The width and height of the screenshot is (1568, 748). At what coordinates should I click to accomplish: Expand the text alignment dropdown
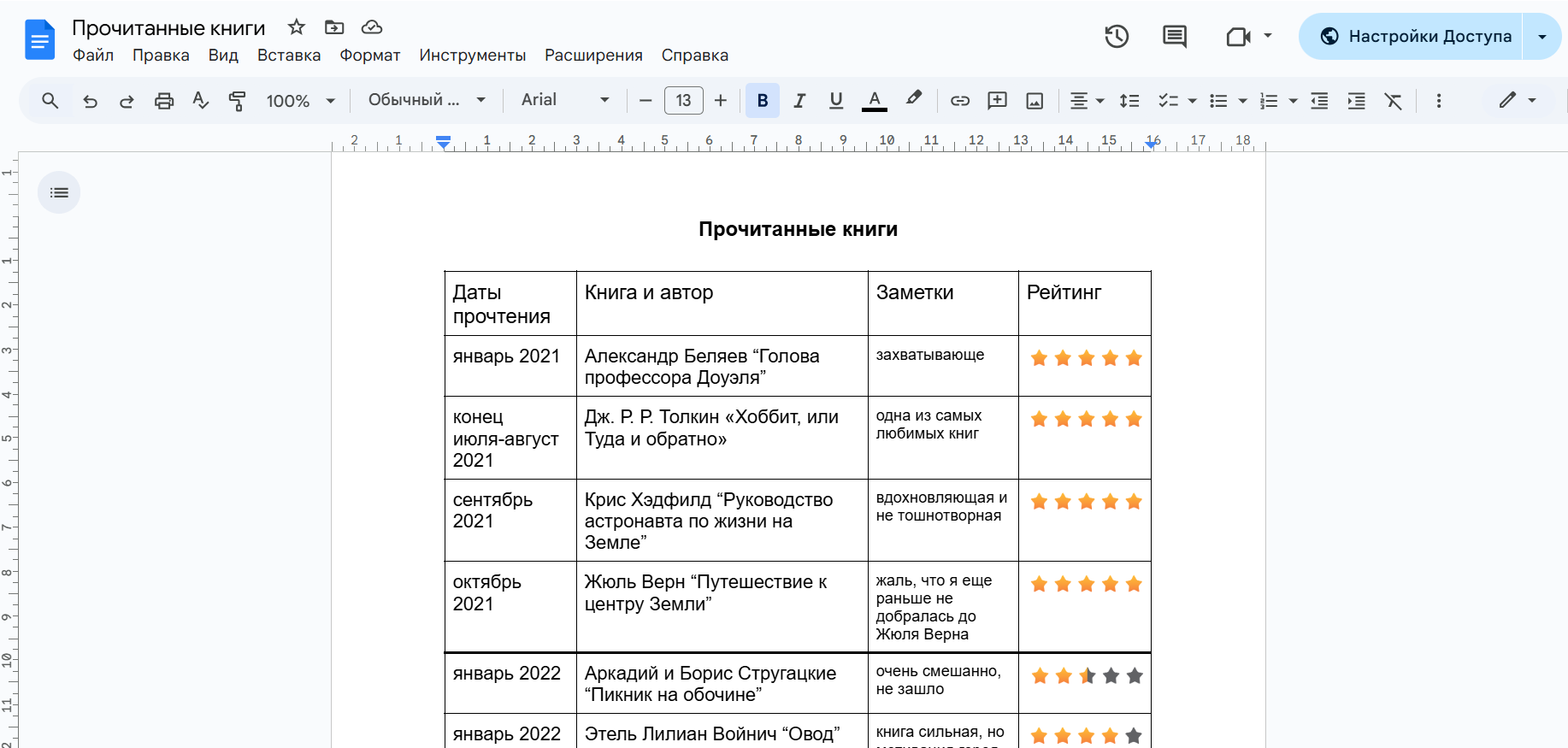point(1100,101)
